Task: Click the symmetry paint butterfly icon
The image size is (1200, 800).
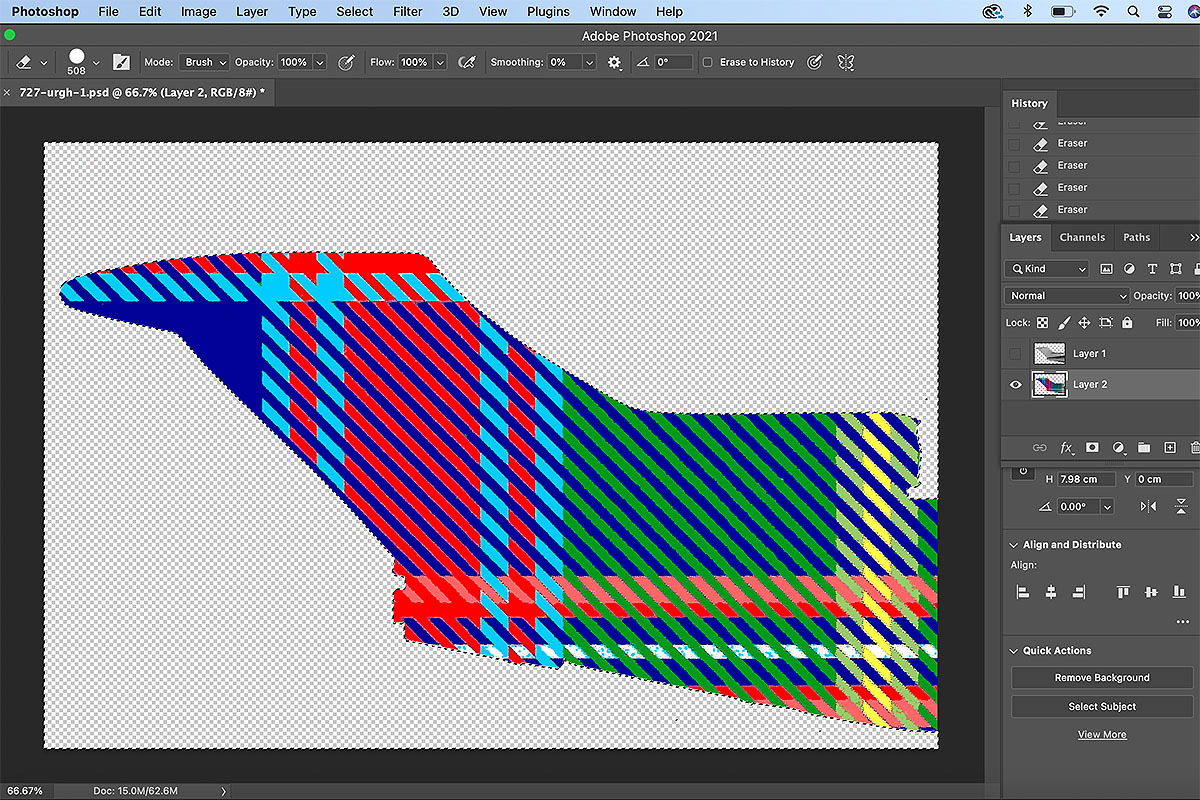Action: 846,62
